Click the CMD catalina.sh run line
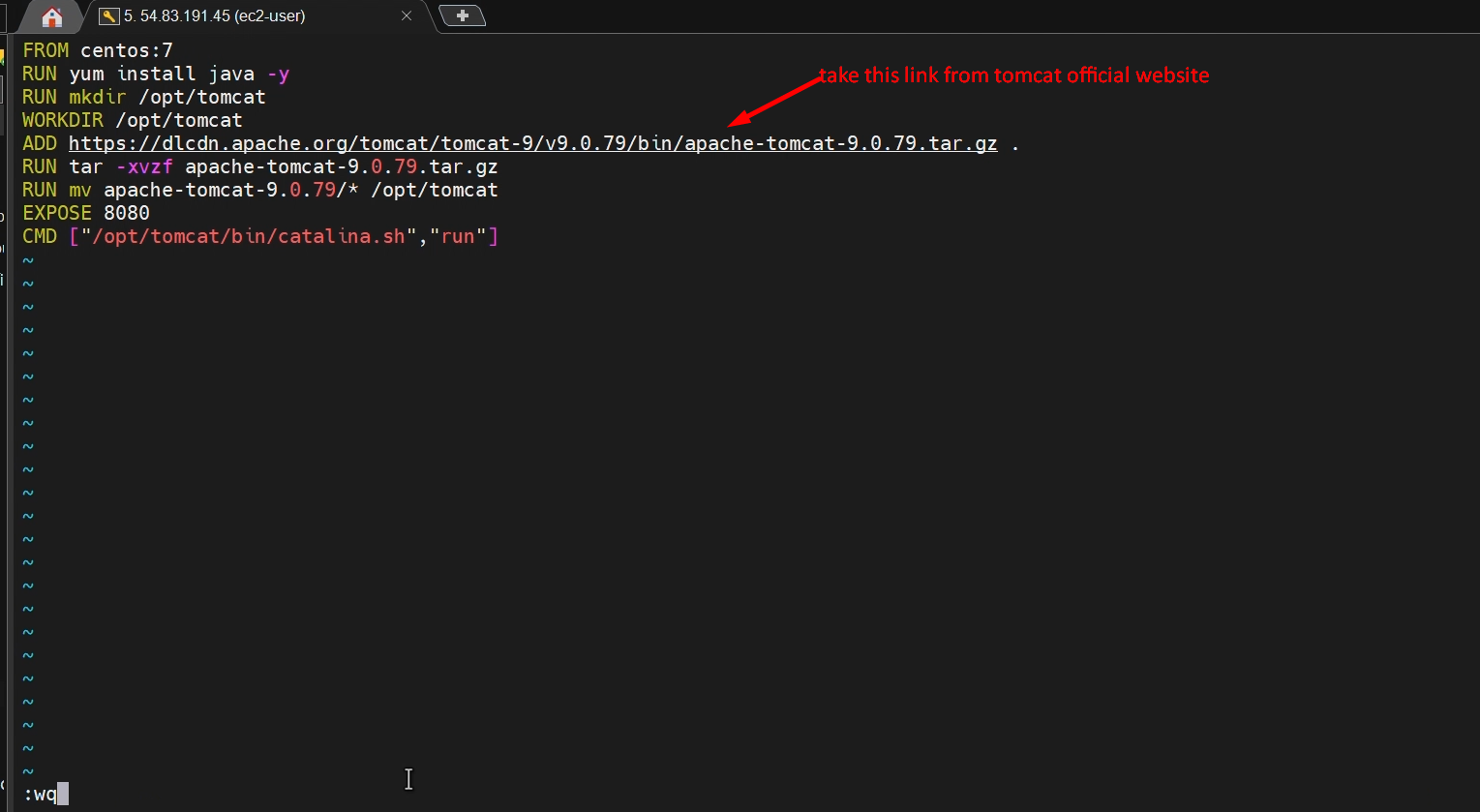 click(x=260, y=236)
